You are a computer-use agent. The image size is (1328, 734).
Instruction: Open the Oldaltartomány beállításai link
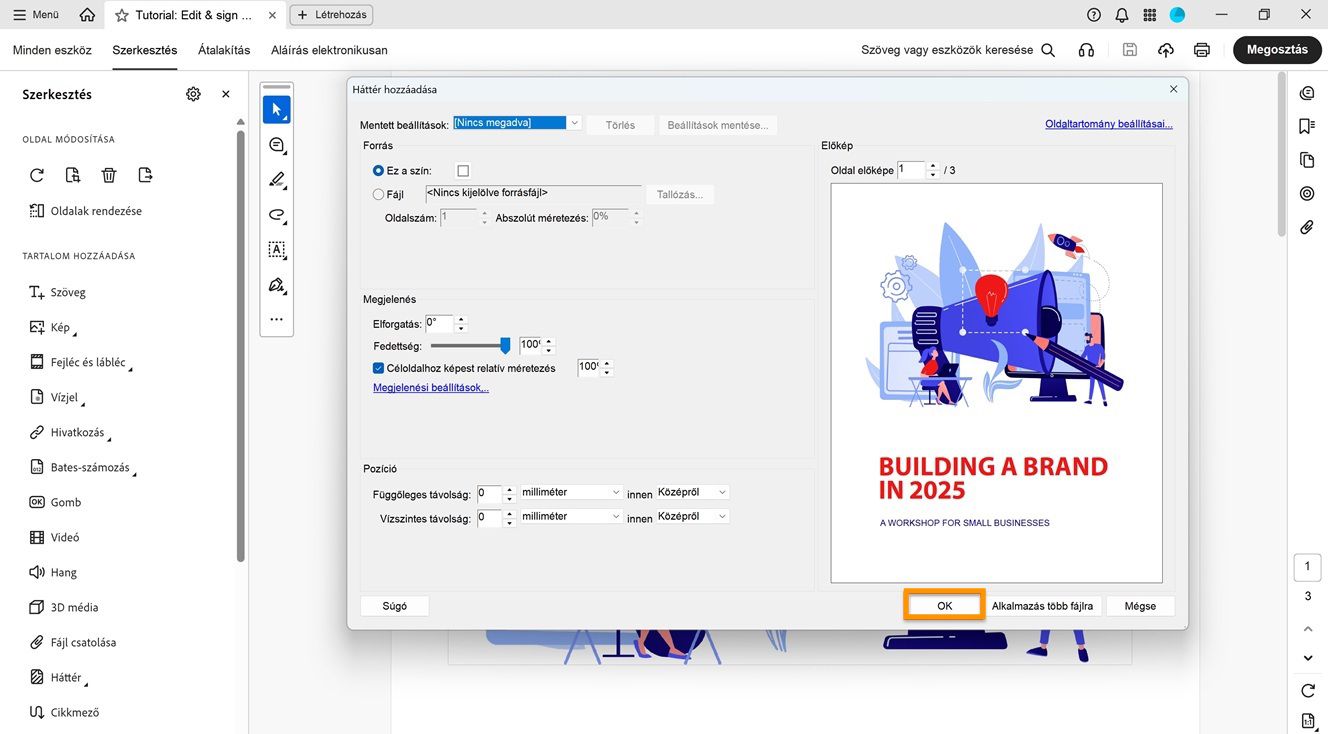(x=1109, y=124)
